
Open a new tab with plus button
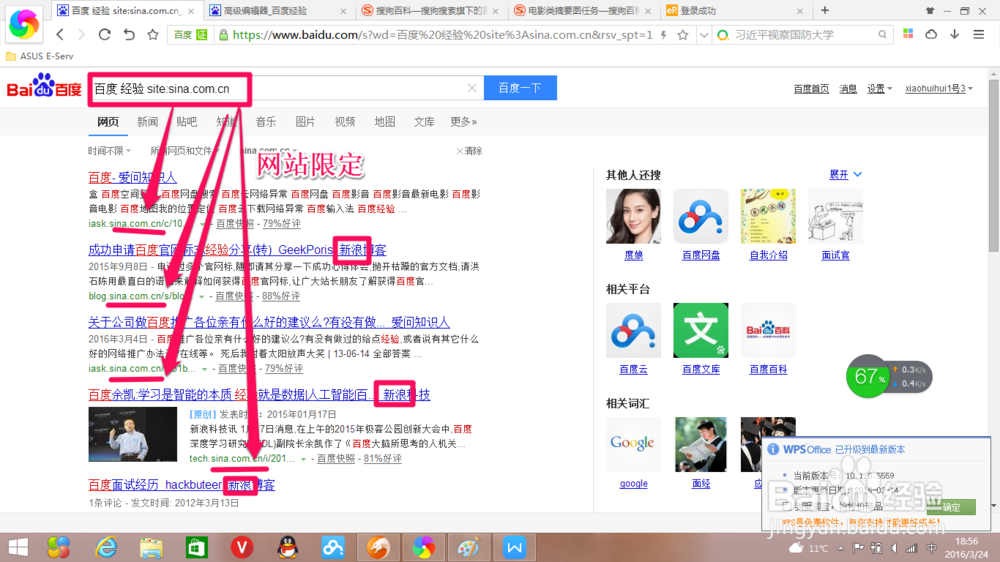click(825, 10)
